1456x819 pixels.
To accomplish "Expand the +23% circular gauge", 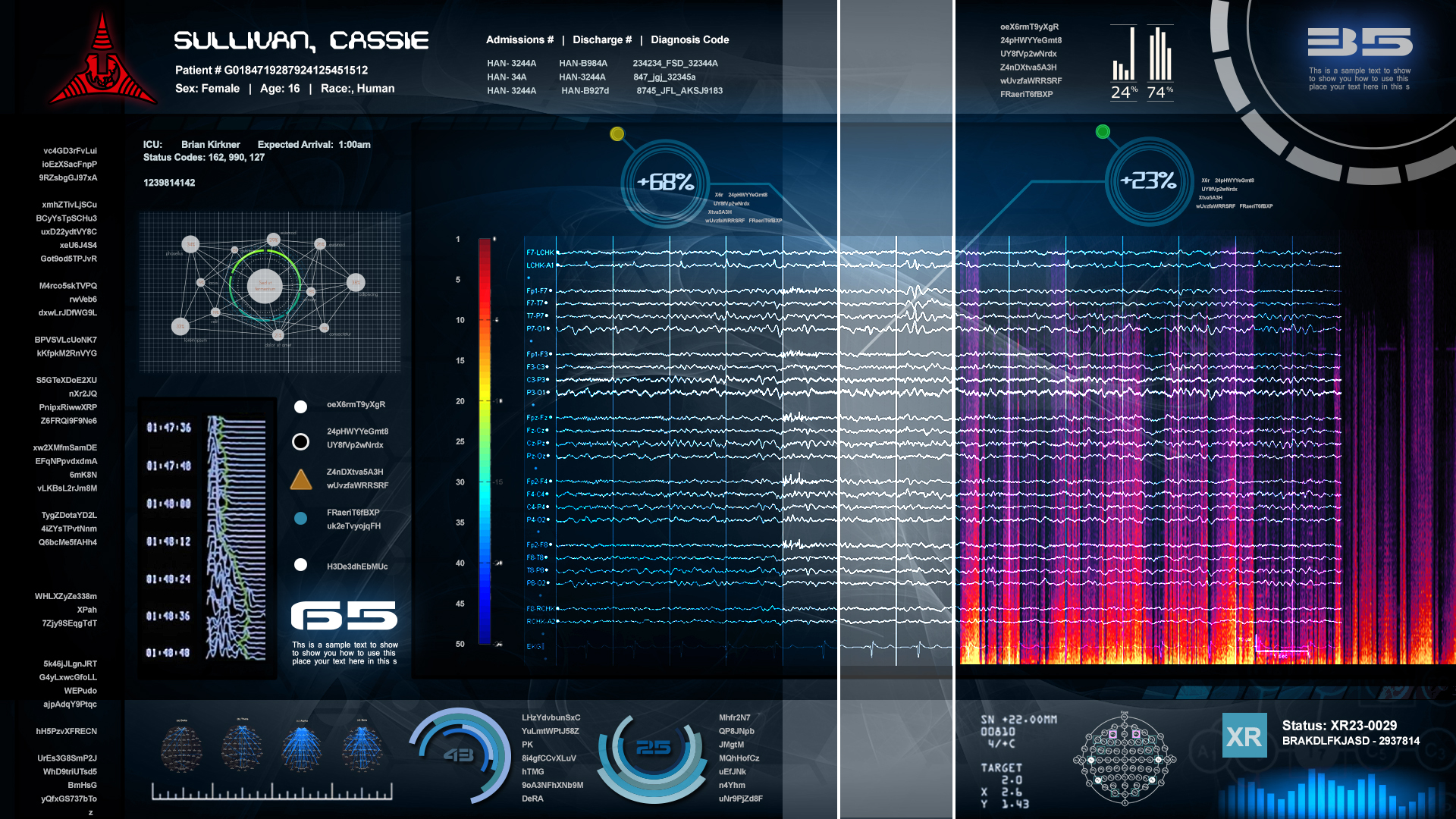I will 1148,181.
